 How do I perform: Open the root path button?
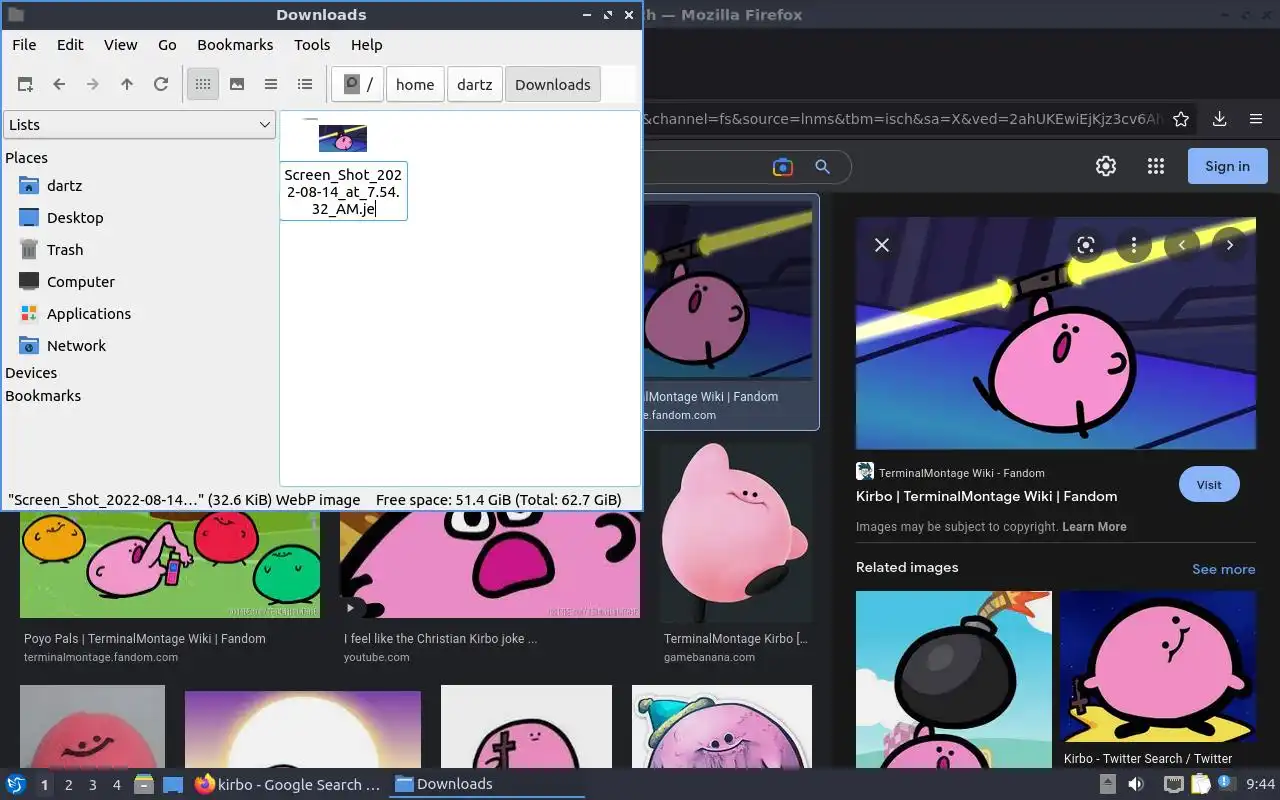pos(358,84)
